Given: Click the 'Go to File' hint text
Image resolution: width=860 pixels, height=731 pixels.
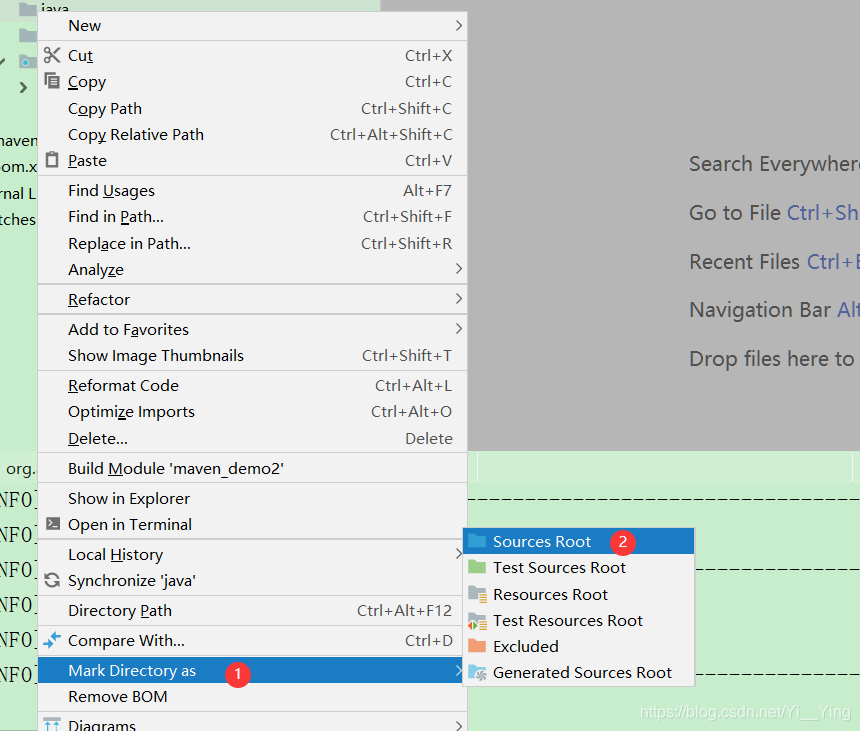Looking at the screenshot, I should tap(734, 213).
